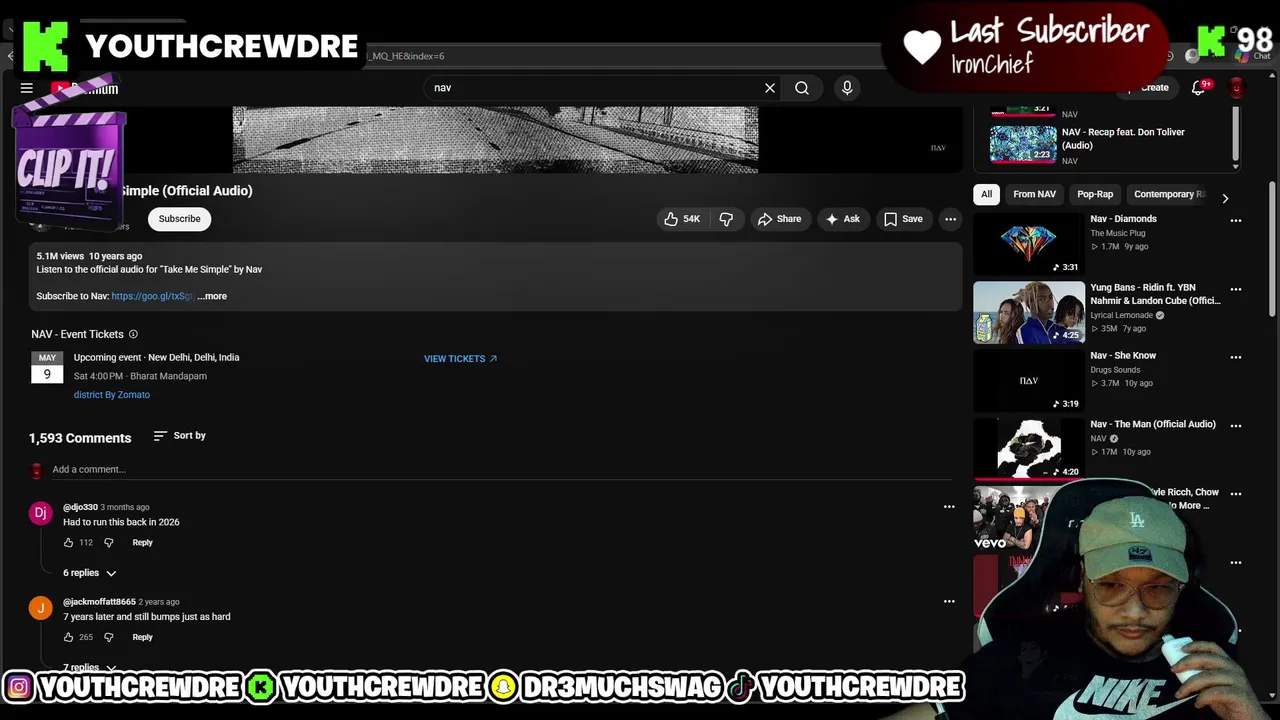
Task: Open Nav - The Man (Official Audio) thumbnail
Action: 1029,449
